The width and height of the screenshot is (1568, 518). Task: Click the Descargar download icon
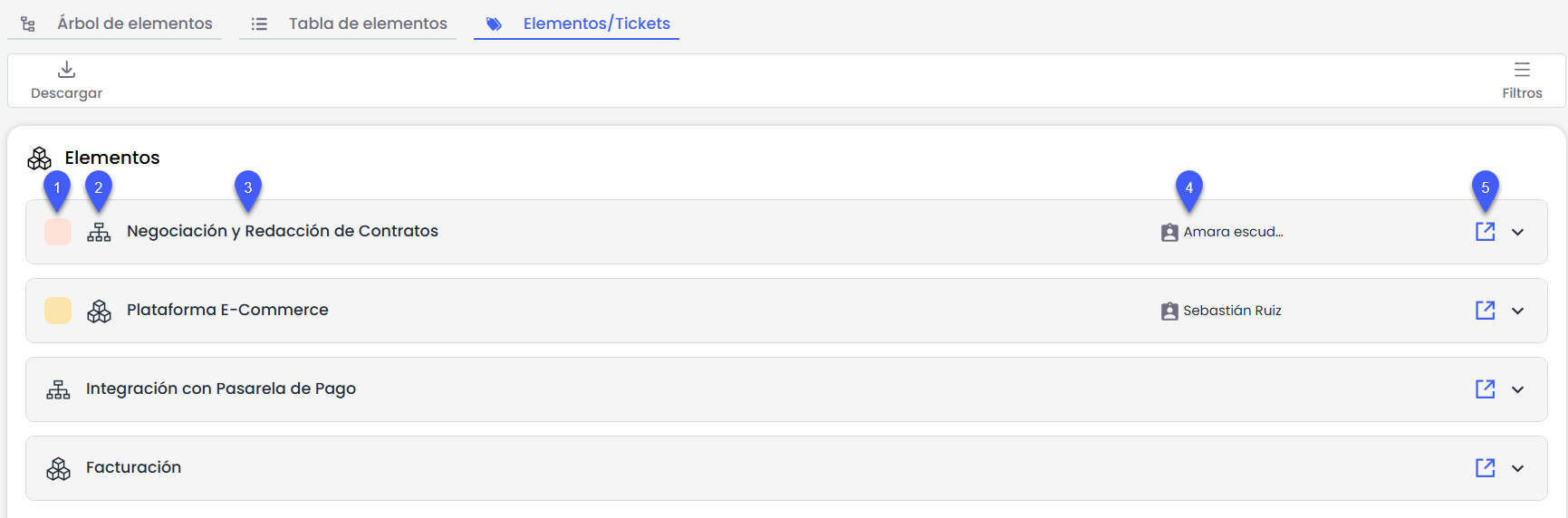point(66,70)
